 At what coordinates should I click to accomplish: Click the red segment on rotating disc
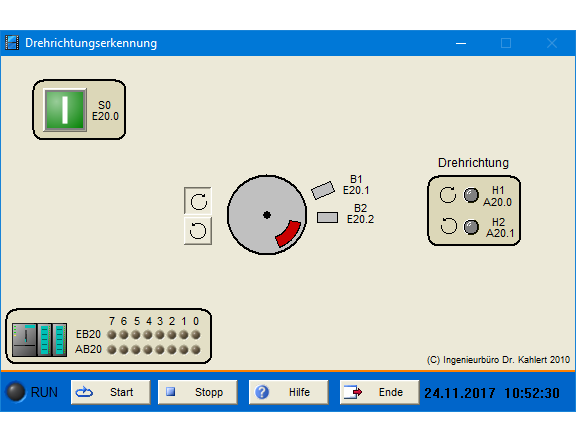(x=288, y=234)
